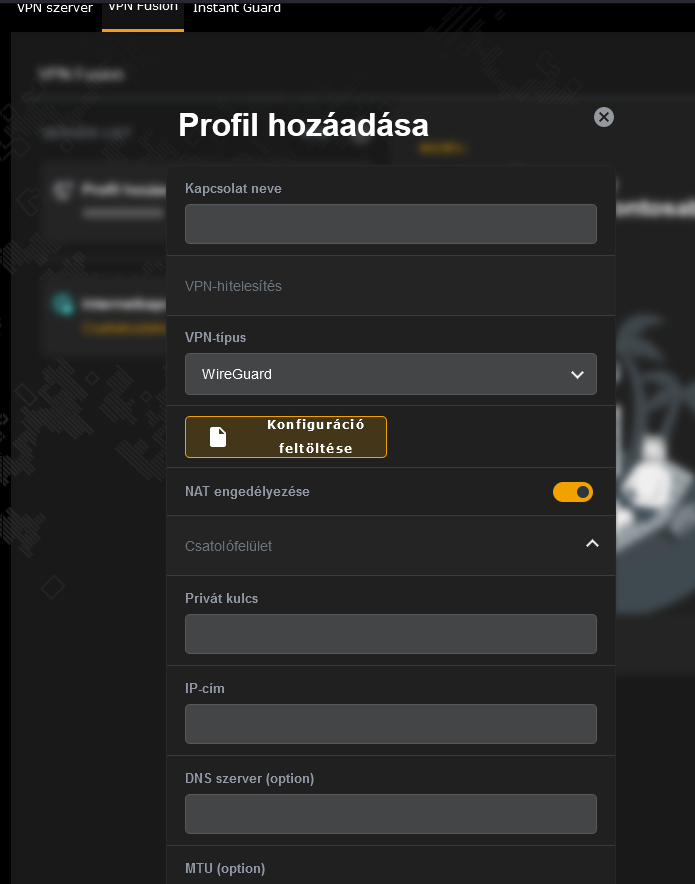695x884 pixels.
Task: Click into the Privát kulcs field
Action: pos(391,634)
